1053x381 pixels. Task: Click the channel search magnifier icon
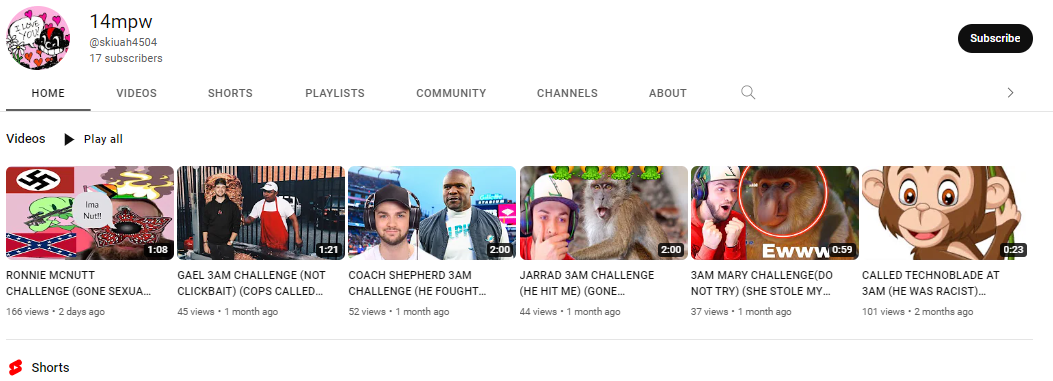(748, 93)
